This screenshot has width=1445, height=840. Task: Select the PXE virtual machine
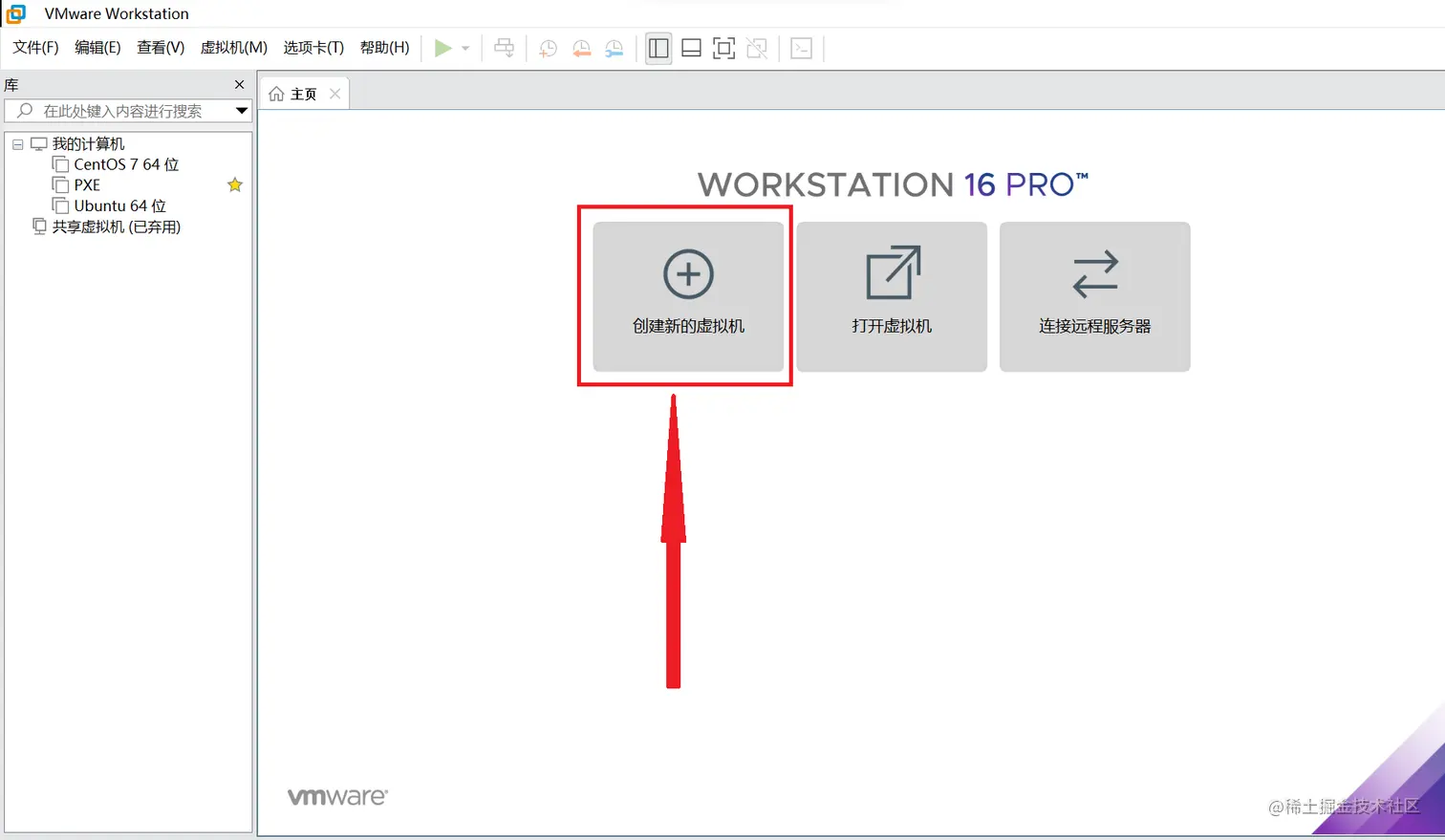[x=87, y=185]
